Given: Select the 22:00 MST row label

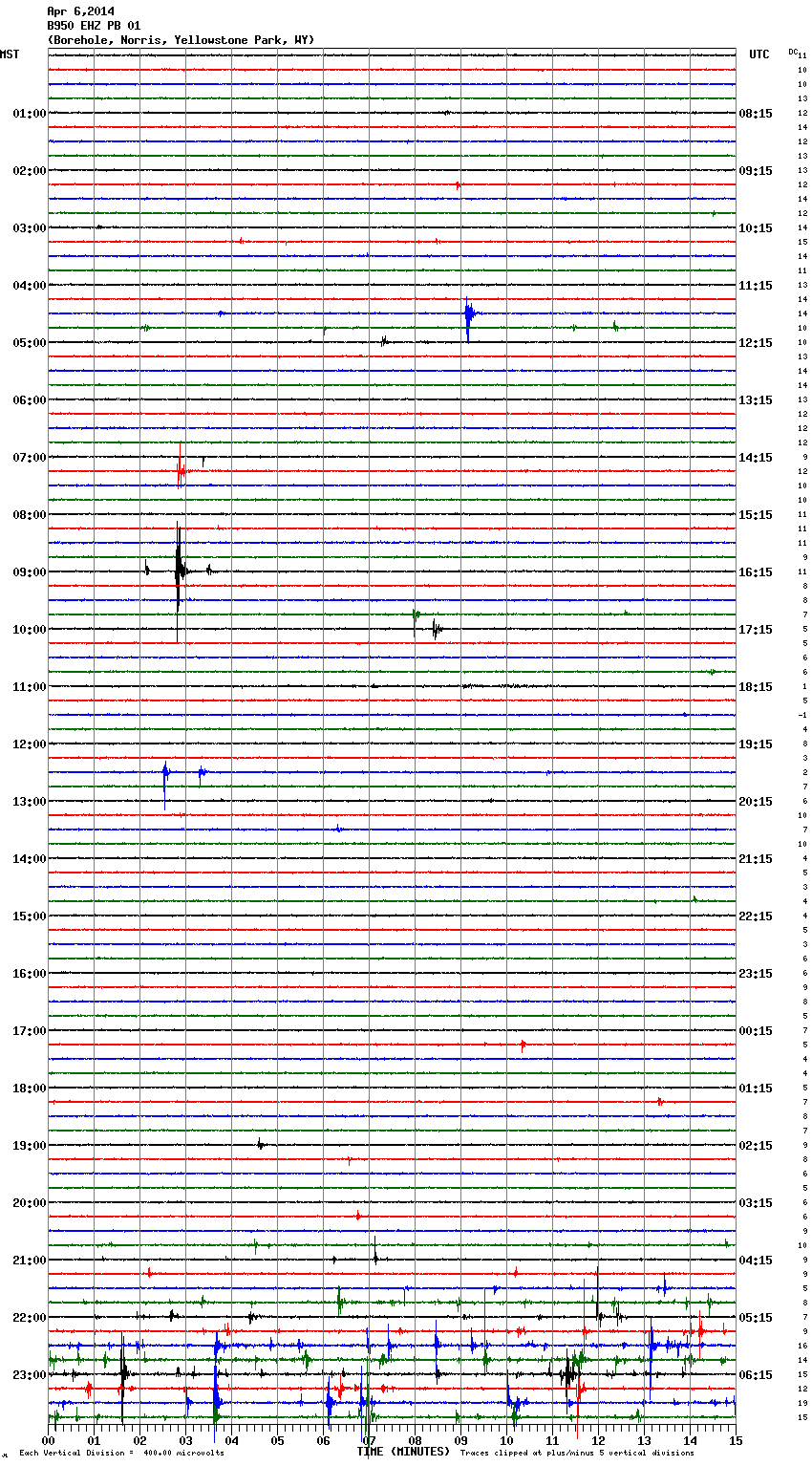Looking at the screenshot, I should pos(29,1318).
